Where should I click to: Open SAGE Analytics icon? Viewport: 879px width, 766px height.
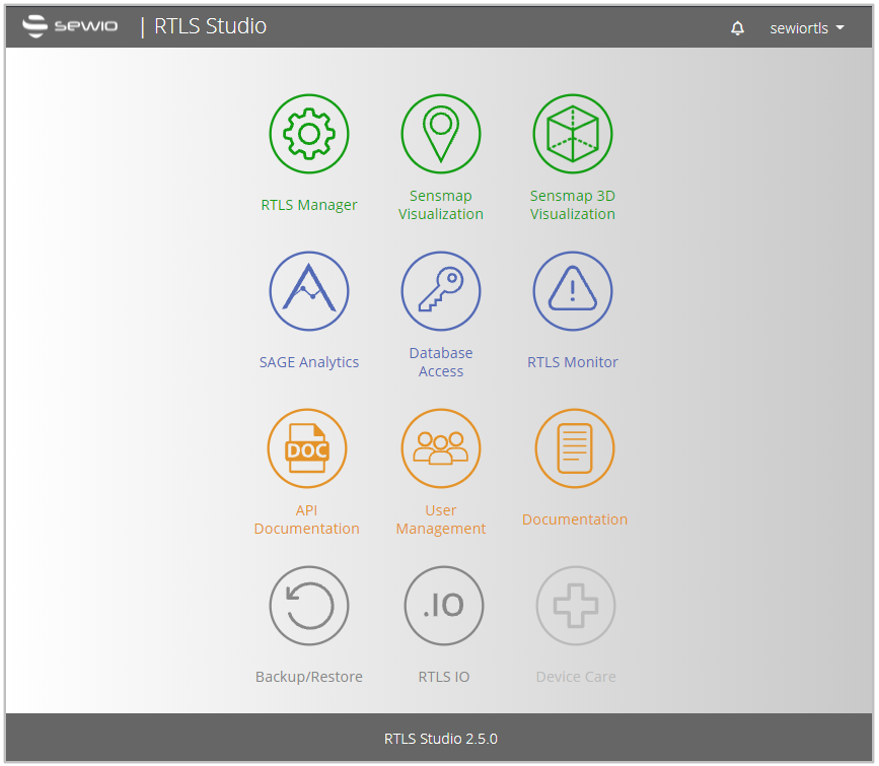click(x=309, y=291)
